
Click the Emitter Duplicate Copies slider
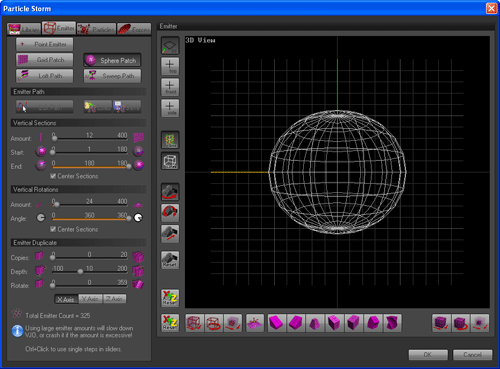point(90,257)
